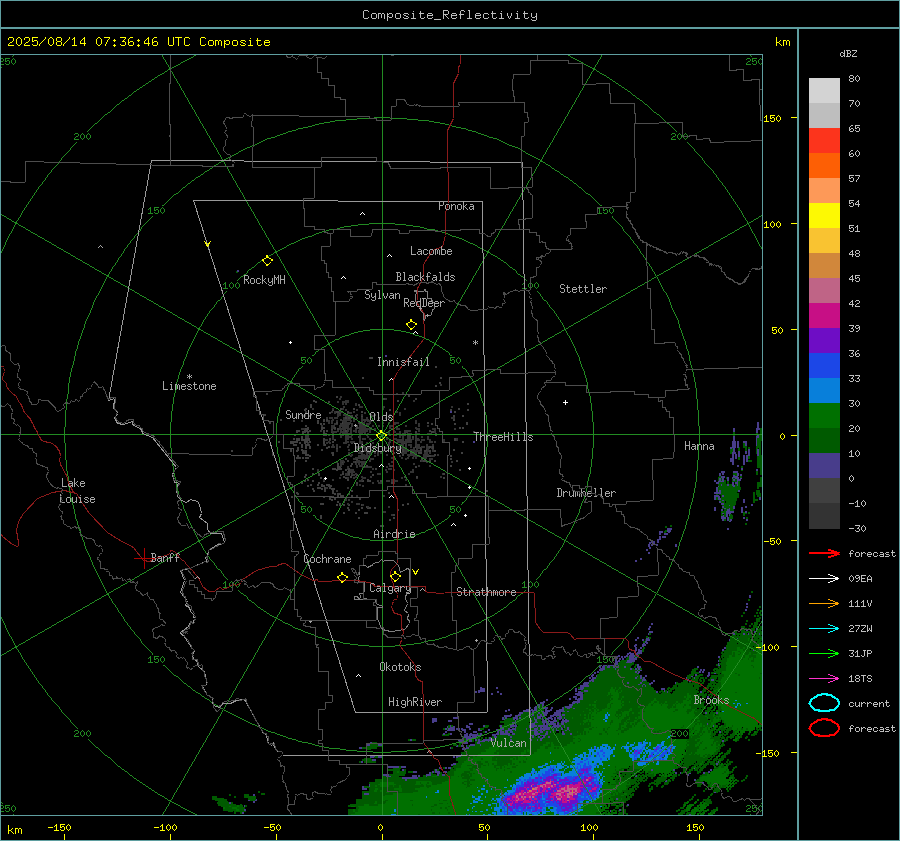The height and width of the screenshot is (841, 900).
Task: Click the Blackfalds city label
Action: [425, 277]
